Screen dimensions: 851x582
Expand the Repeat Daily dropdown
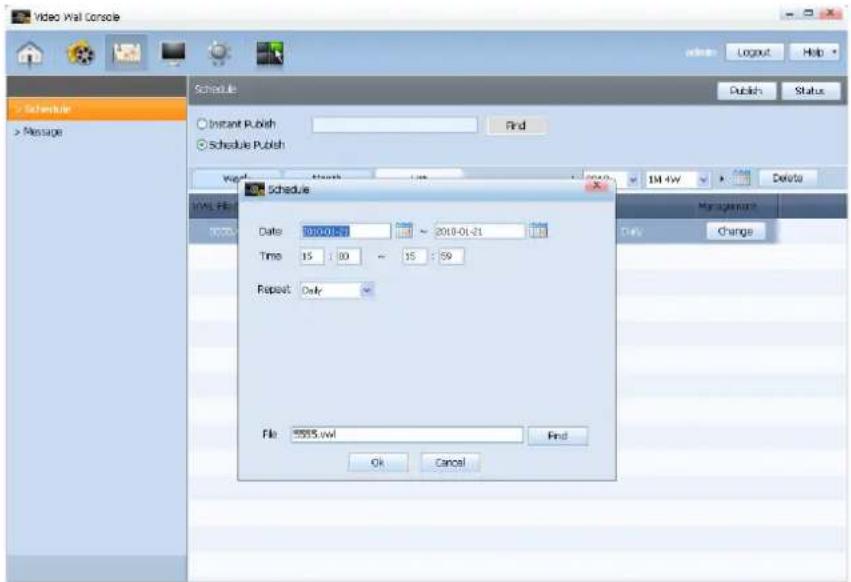pos(367,290)
